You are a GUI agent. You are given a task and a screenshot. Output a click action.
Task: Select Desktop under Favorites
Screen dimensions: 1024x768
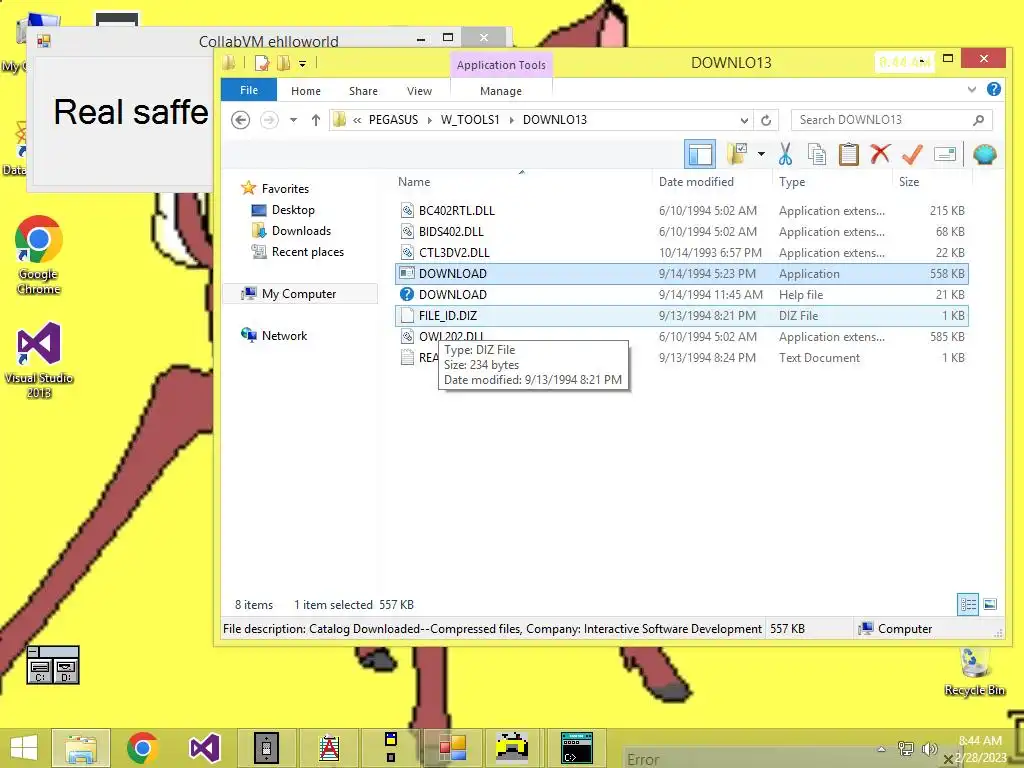coord(293,210)
